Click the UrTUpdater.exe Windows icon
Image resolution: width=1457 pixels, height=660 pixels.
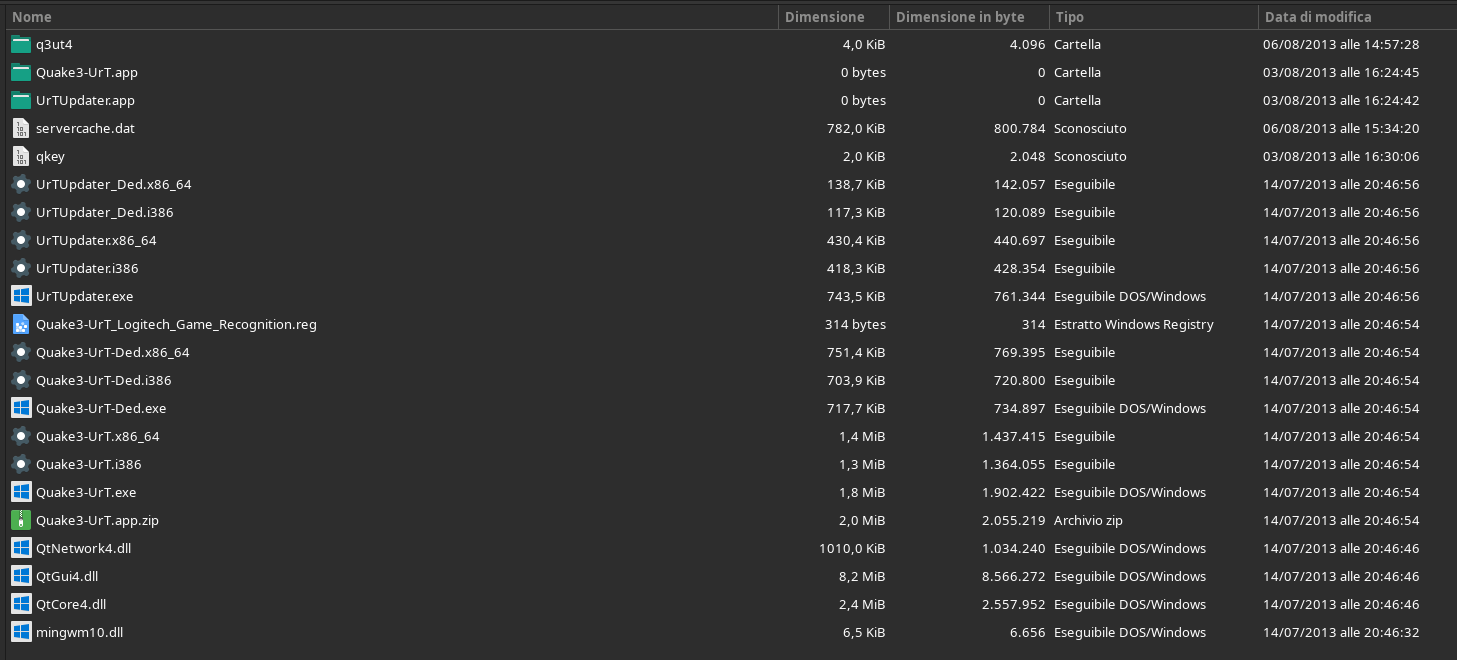[21, 296]
